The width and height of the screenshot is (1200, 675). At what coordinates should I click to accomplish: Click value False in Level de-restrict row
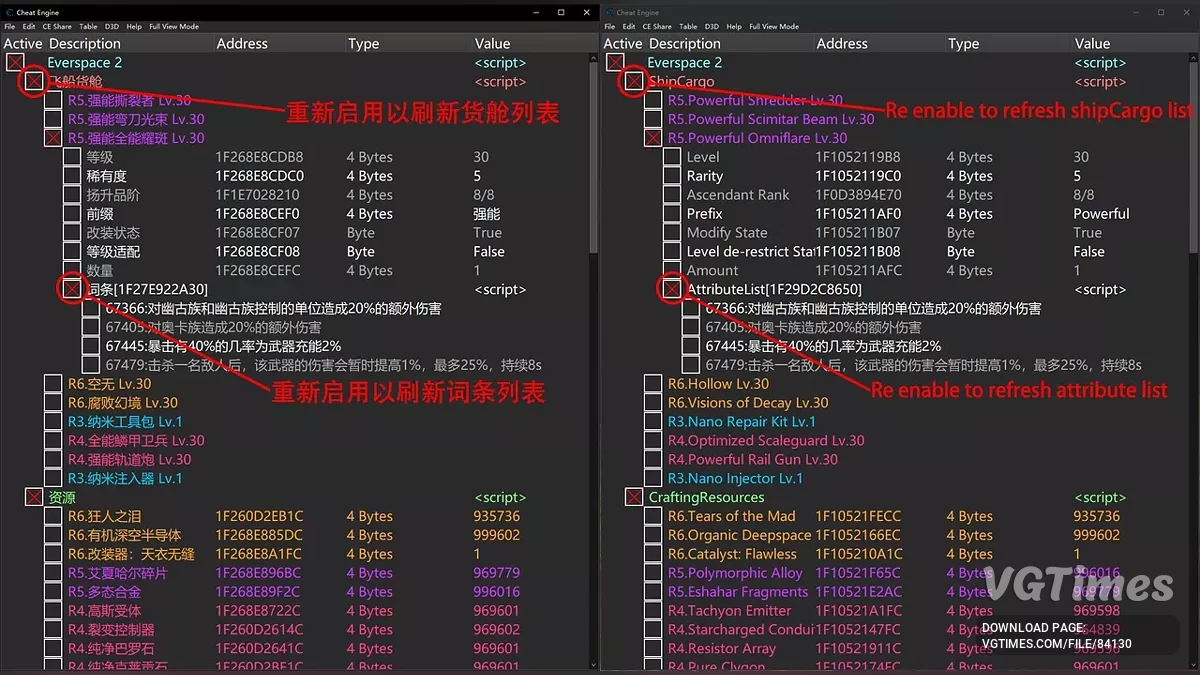[x=1089, y=252]
